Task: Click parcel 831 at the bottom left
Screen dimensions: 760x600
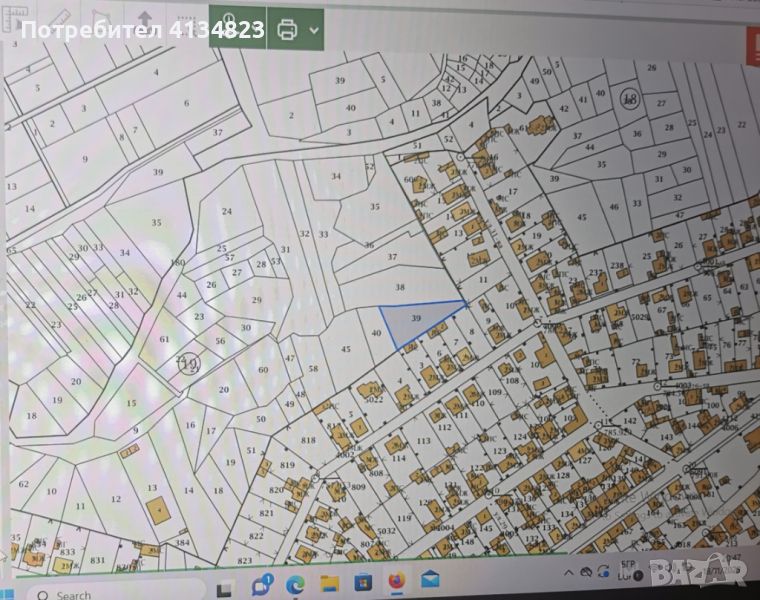Action: coord(97,560)
